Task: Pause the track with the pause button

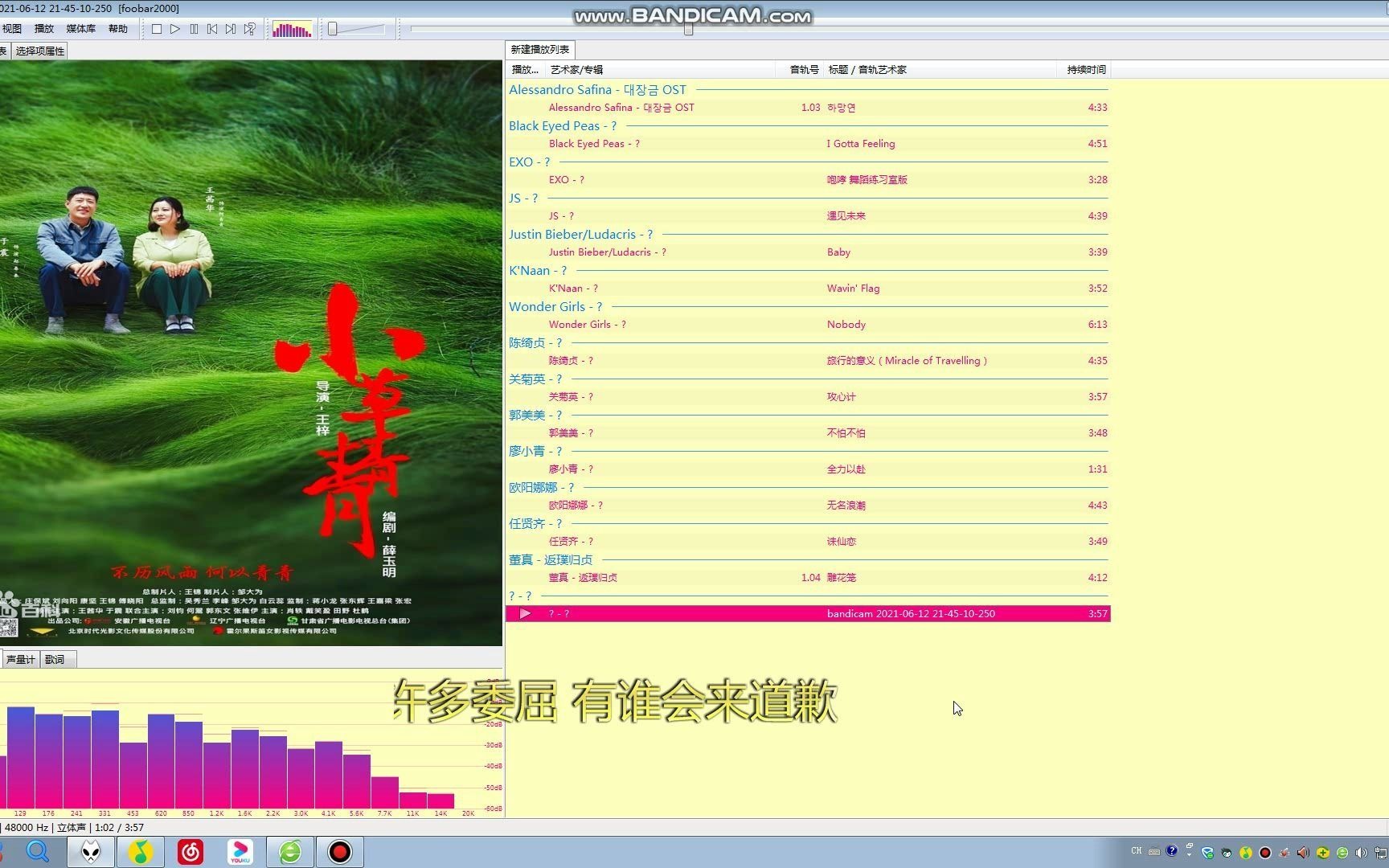Action: click(194, 29)
